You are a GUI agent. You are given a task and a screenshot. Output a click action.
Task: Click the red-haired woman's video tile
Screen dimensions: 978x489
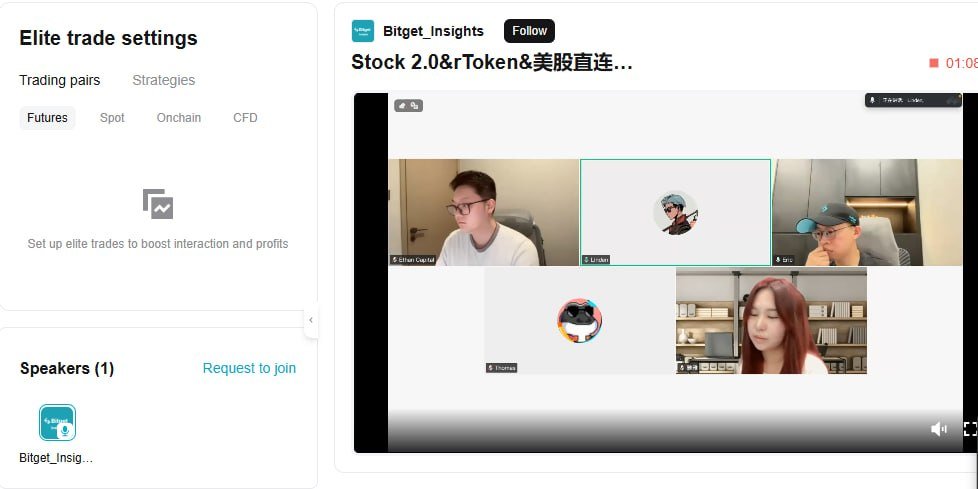coord(772,321)
